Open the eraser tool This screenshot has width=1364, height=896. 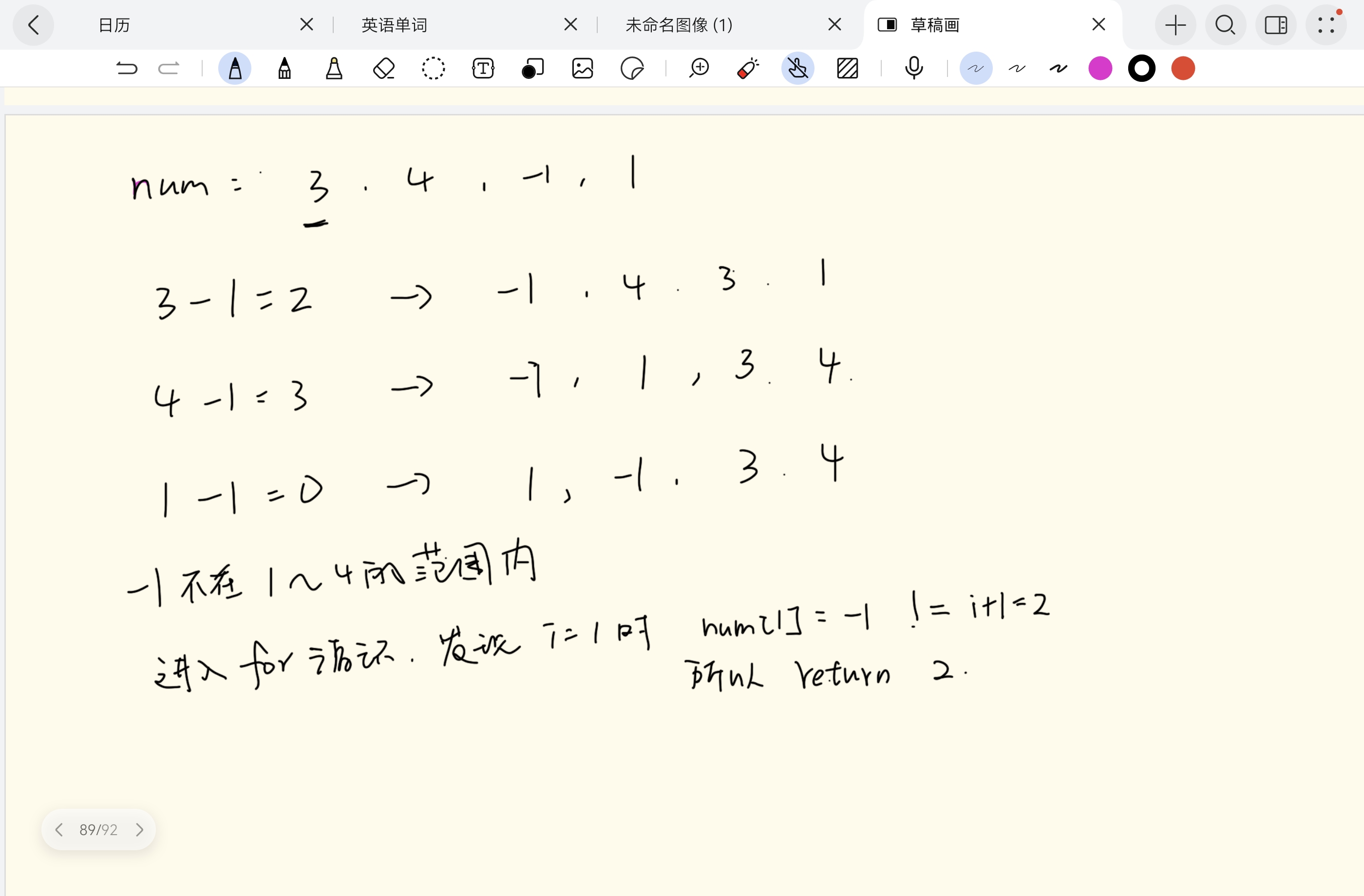pos(384,68)
